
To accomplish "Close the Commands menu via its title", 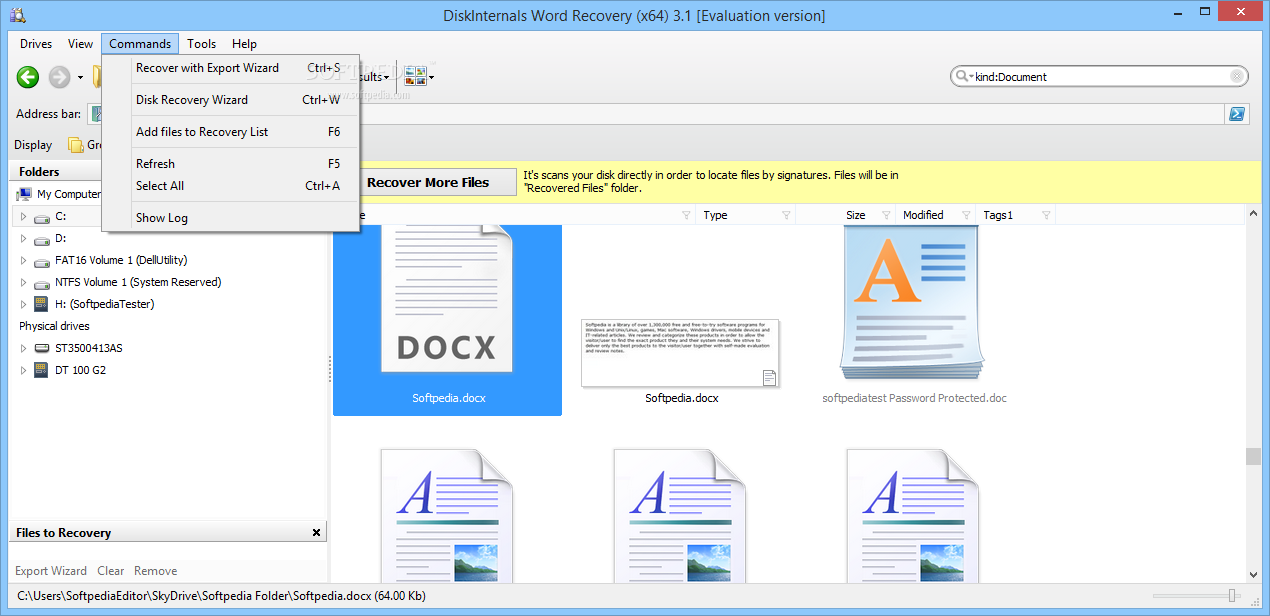I will coord(140,44).
